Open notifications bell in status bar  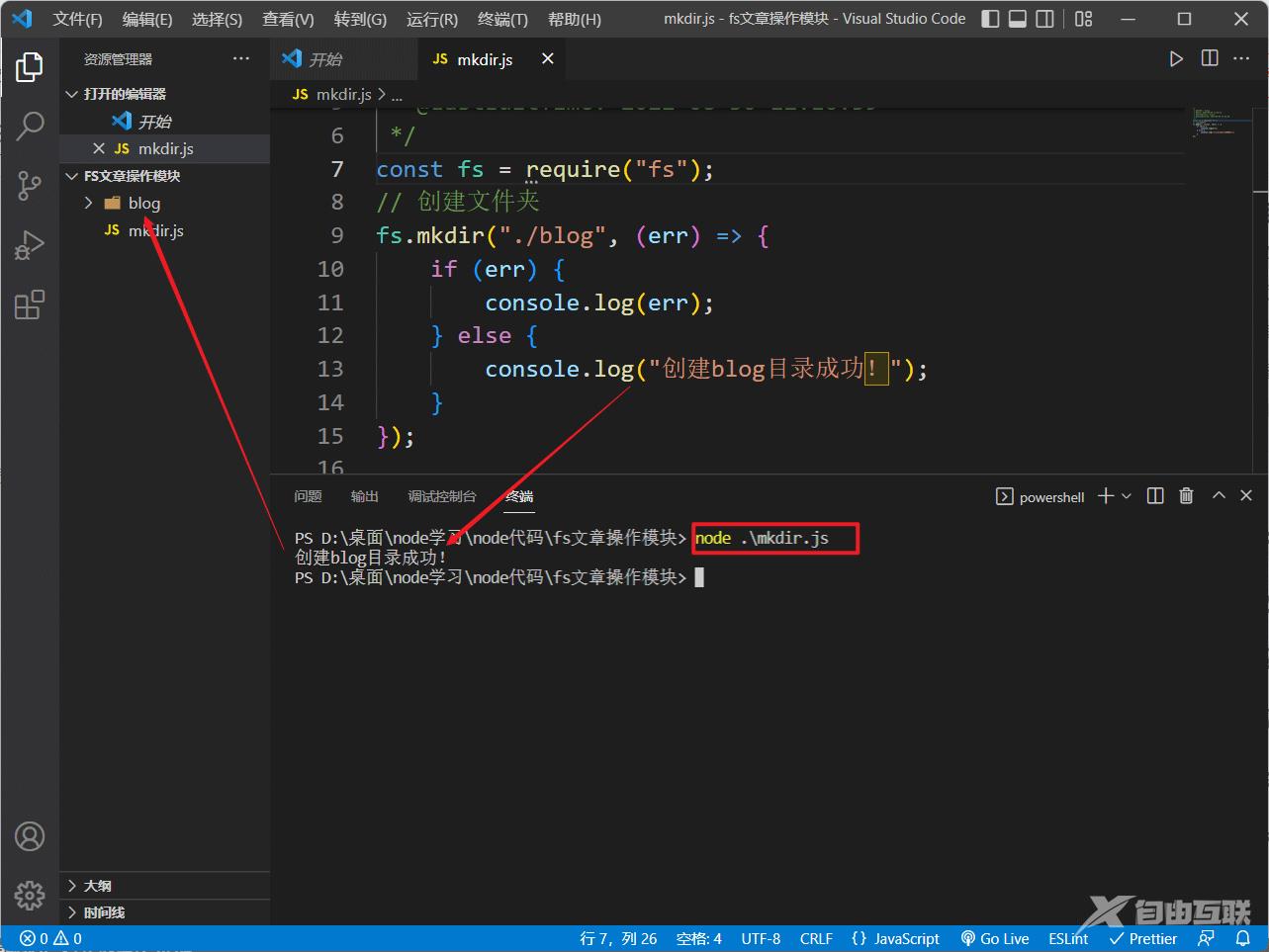coord(1243,939)
